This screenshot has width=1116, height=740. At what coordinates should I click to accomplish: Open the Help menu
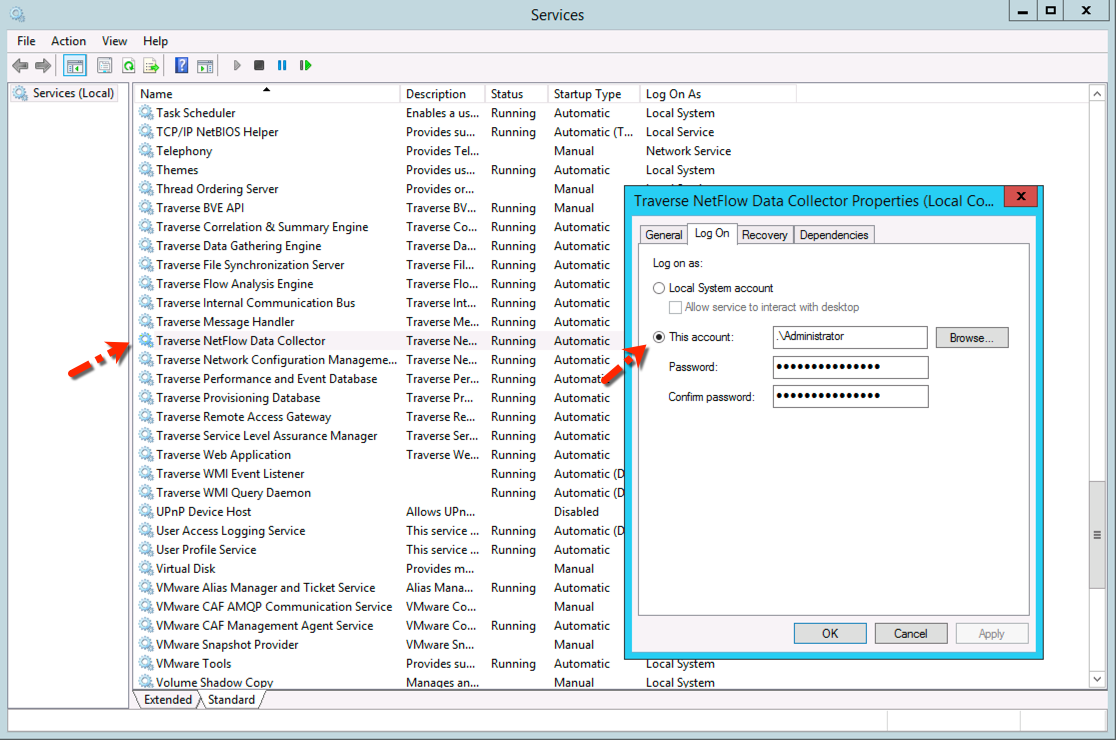[155, 41]
